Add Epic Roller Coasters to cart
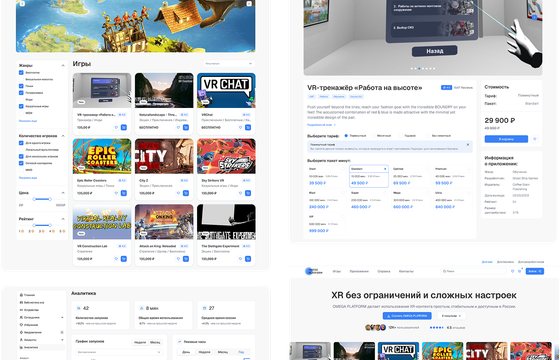560x360 pixels. pos(124,193)
